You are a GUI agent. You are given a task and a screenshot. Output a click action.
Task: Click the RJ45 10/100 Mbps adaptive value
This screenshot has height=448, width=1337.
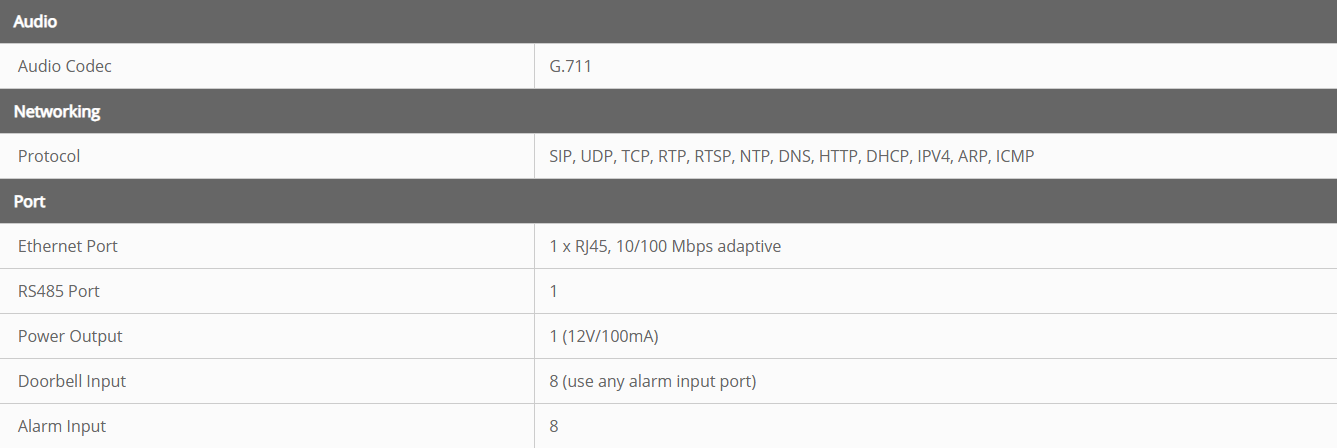tap(665, 246)
